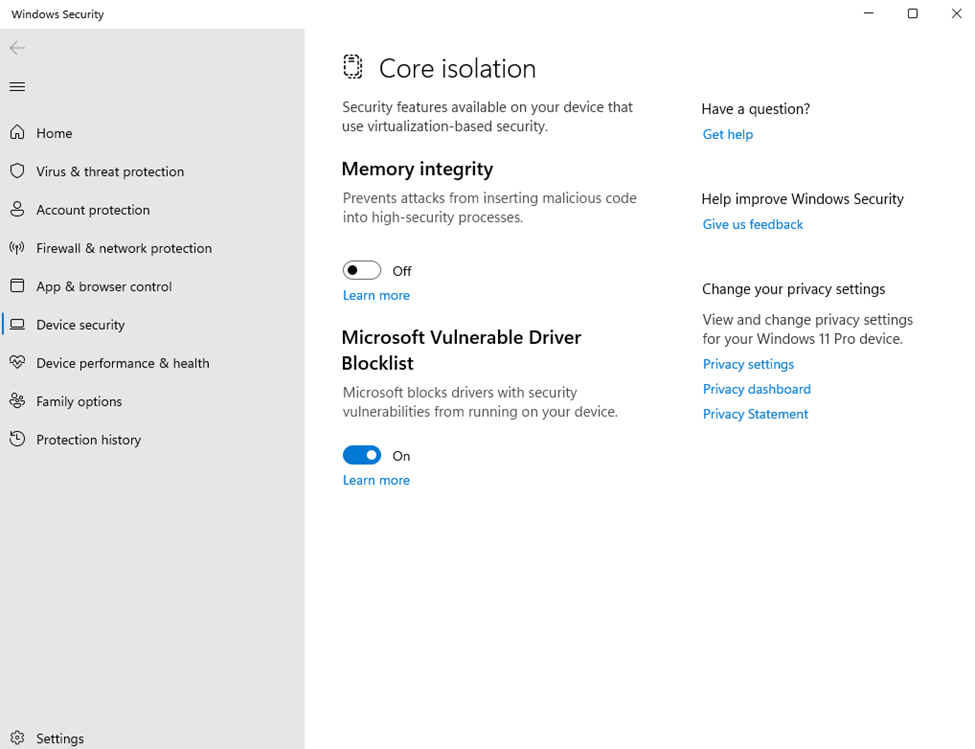The image size is (975, 749).
Task: Click the 'Have a question?' text
Action: pyautogui.click(x=756, y=109)
